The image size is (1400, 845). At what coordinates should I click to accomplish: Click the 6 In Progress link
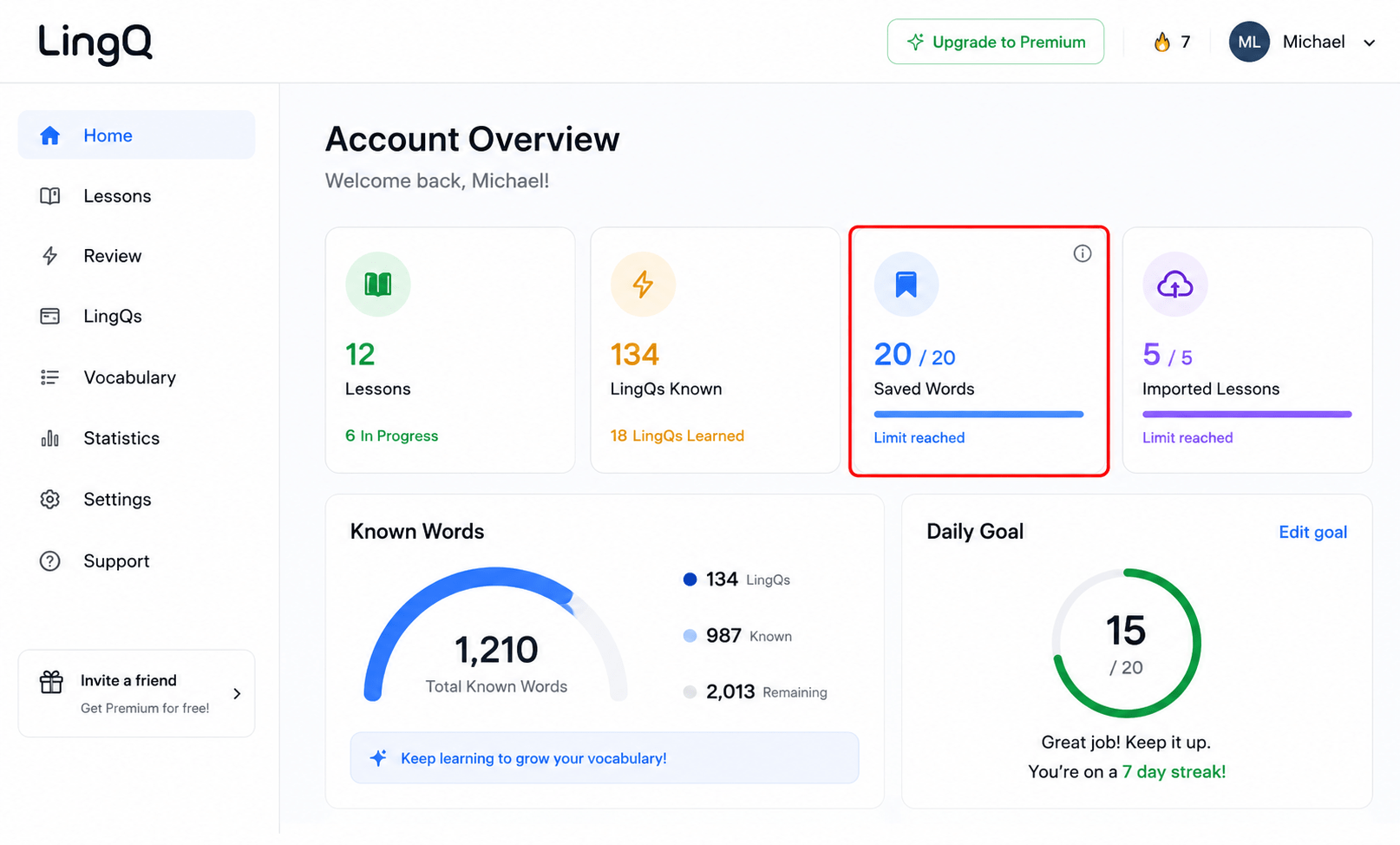tap(392, 436)
